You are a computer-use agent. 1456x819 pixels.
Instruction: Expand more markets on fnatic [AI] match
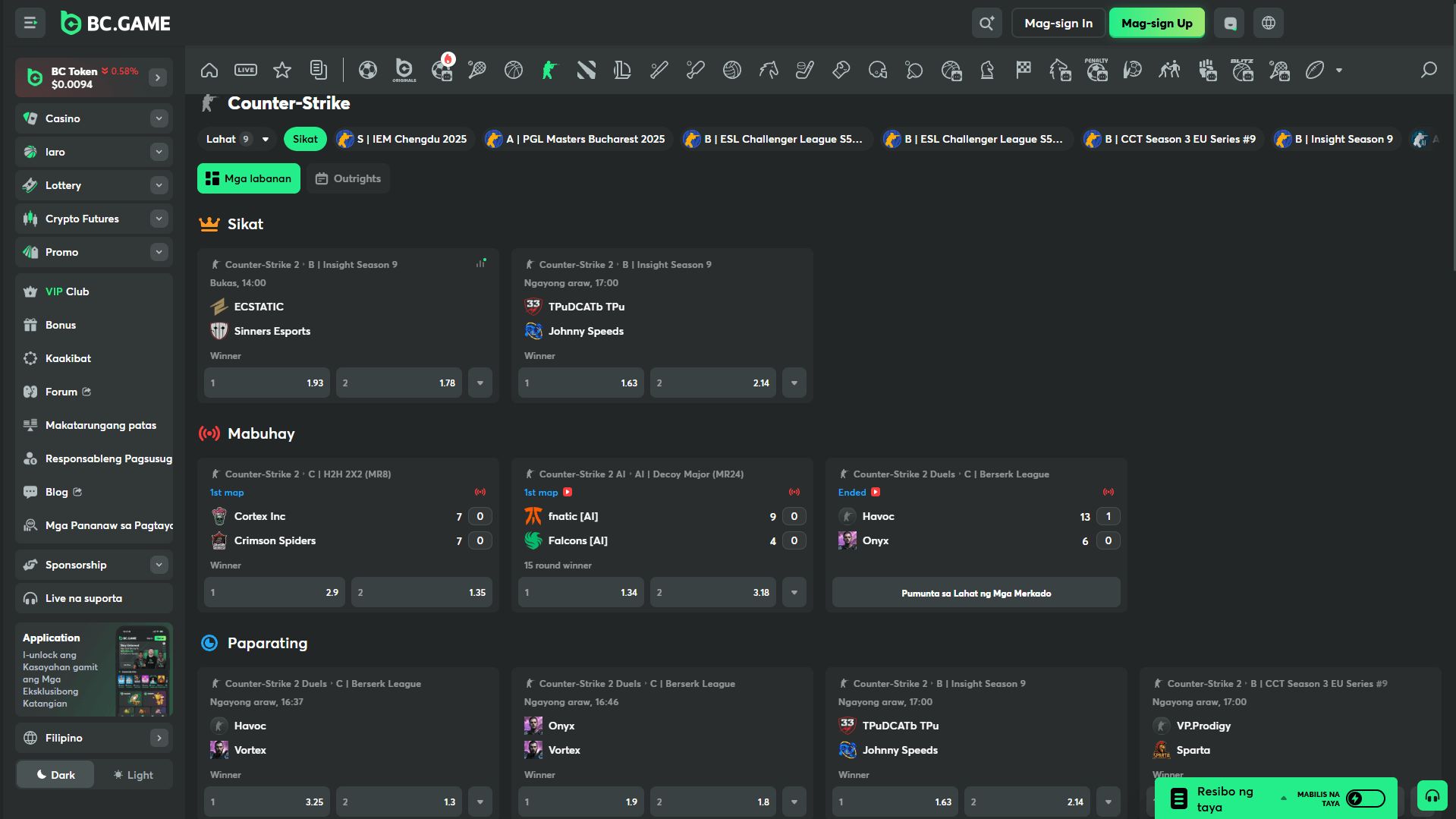point(794,593)
